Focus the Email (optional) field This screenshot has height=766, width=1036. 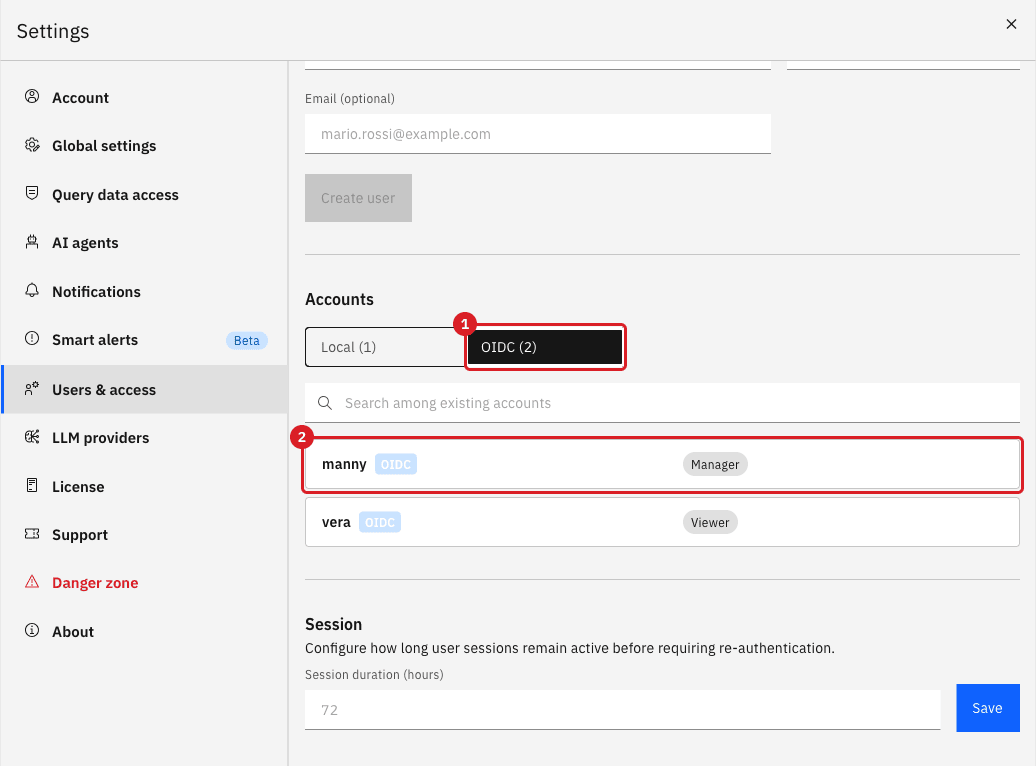[538, 134]
